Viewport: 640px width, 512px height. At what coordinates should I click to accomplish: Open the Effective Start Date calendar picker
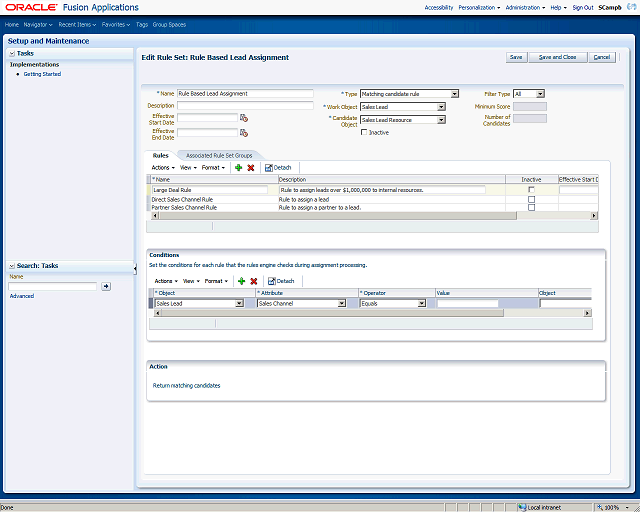(x=244, y=118)
